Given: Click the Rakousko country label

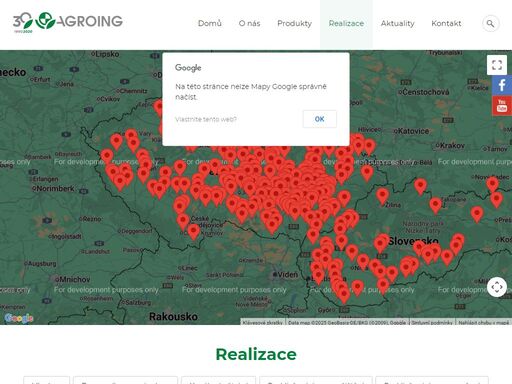Looking at the screenshot, I should tap(173, 316).
